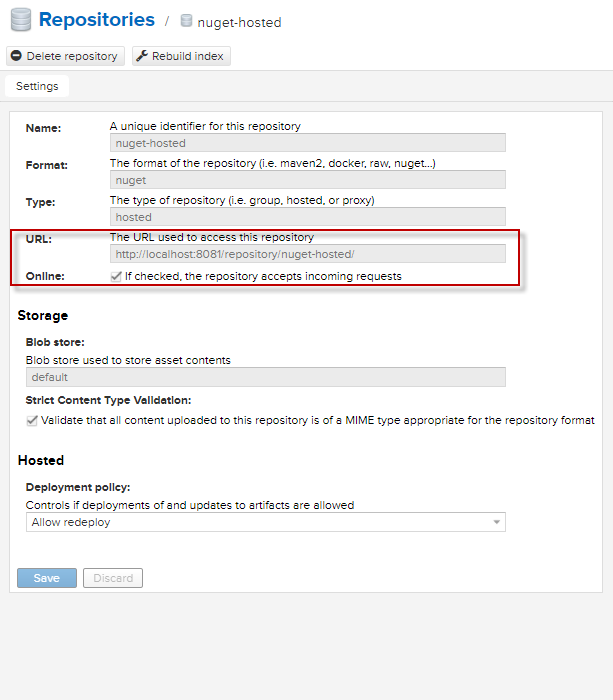The image size is (613, 700).
Task: Go to the Repositories heading link
Action: (96, 20)
